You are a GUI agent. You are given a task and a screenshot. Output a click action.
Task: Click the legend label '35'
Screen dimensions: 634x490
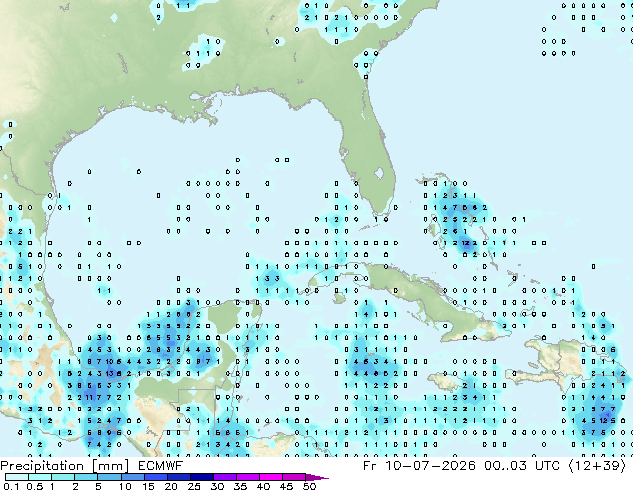click(241, 486)
